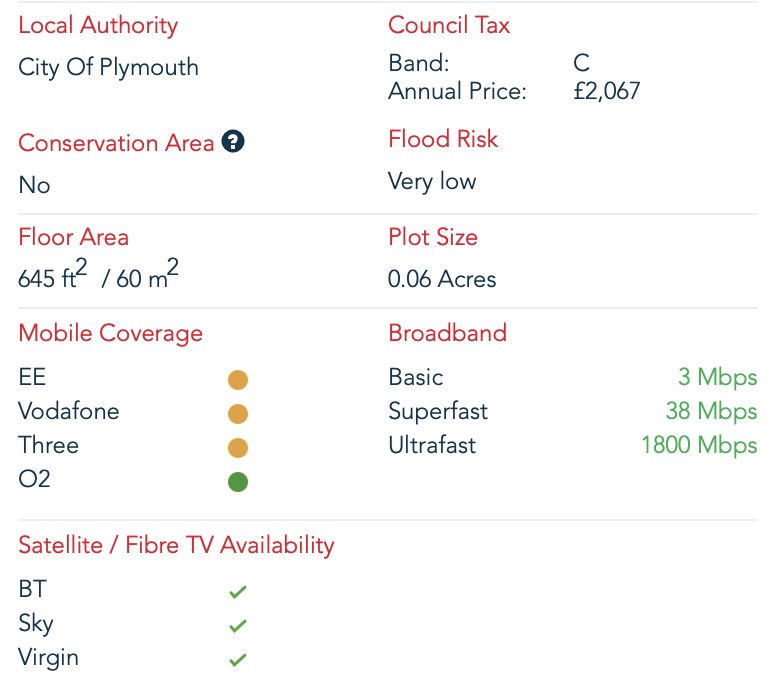The height and width of the screenshot is (689, 774).
Task: Click the Council Tax heading
Action: (x=449, y=25)
